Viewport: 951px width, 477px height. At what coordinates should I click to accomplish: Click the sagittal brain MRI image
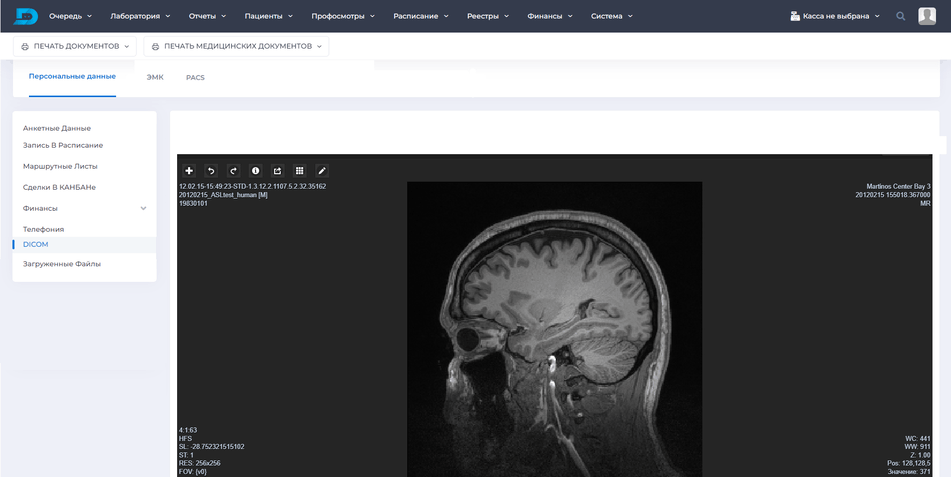pyautogui.click(x=554, y=329)
